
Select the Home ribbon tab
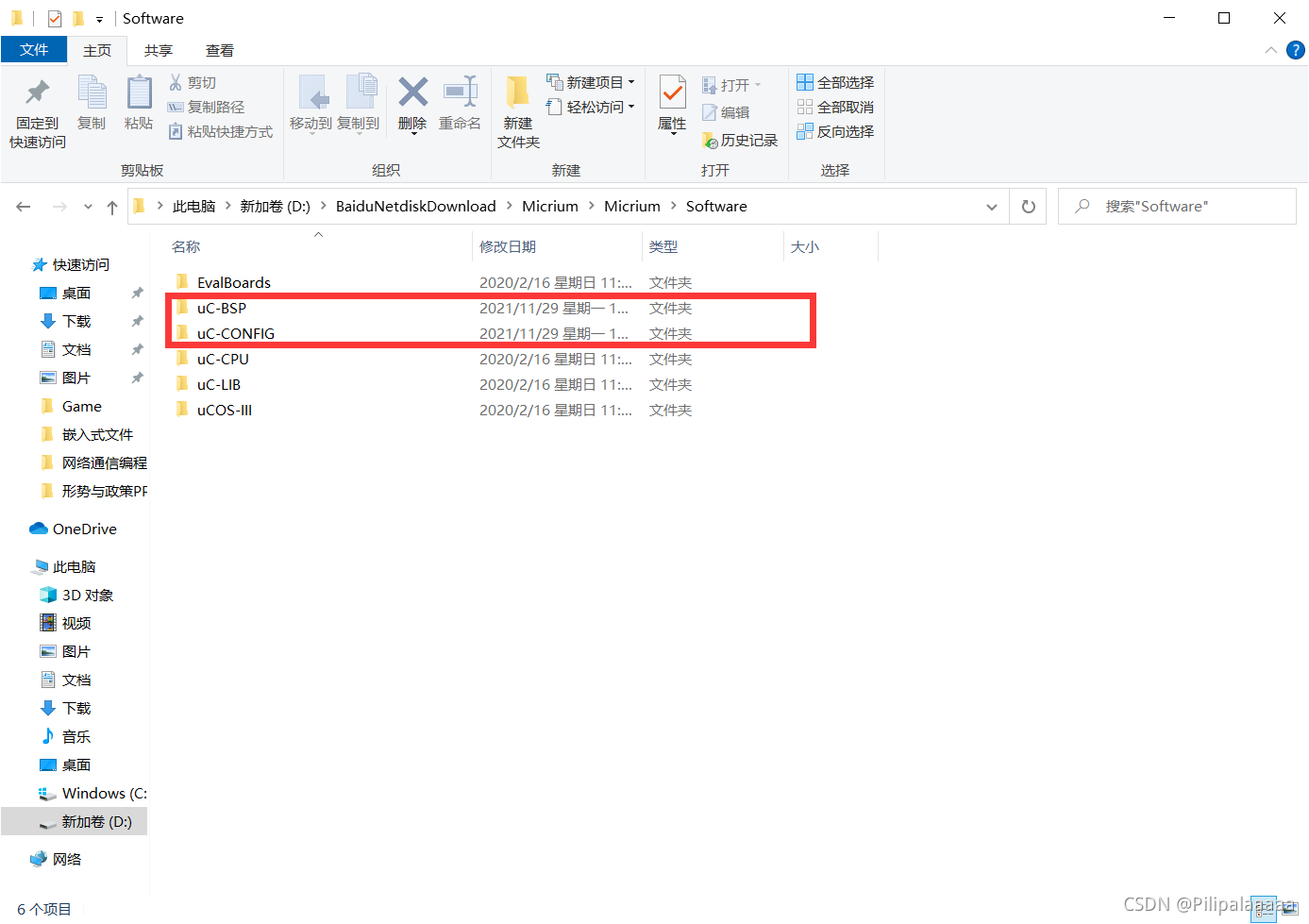click(97, 51)
